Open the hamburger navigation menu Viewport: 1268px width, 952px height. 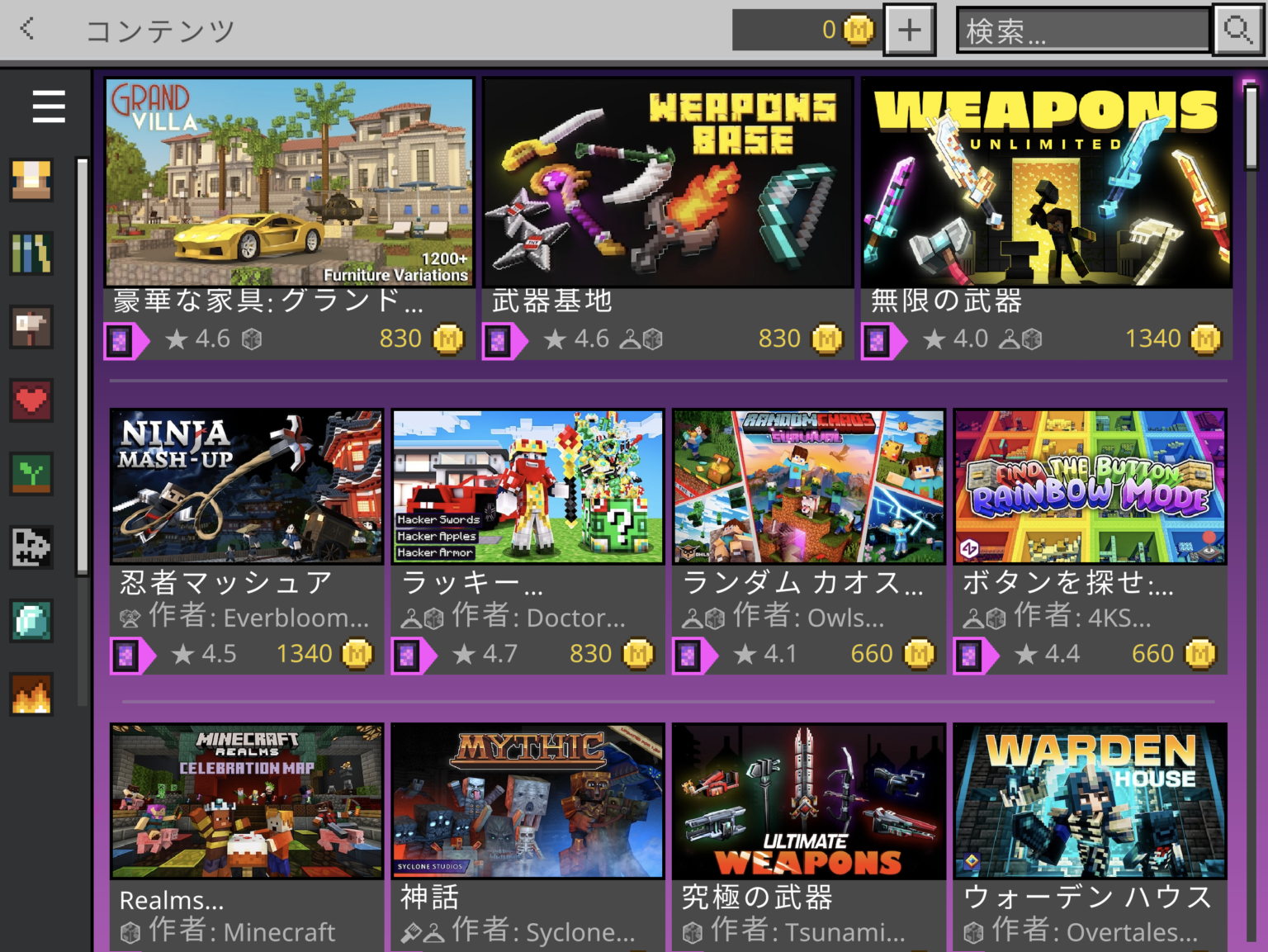coord(47,106)
